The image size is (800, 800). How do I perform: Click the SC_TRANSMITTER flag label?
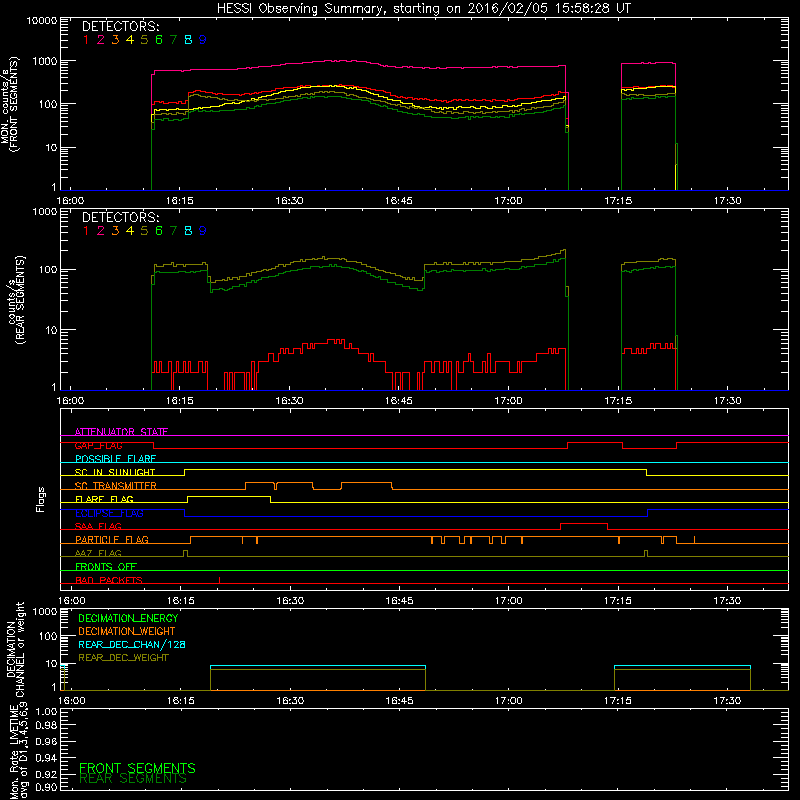tap(115, 486)
